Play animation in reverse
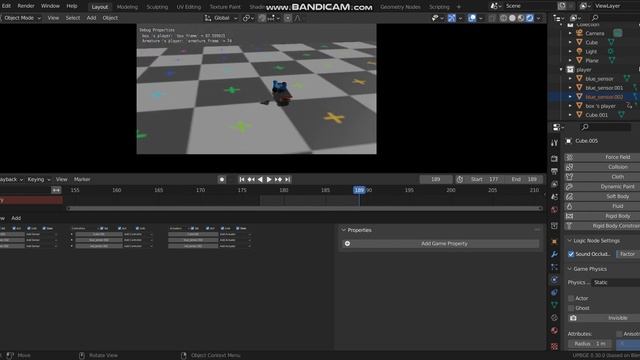 coord(260,179)
